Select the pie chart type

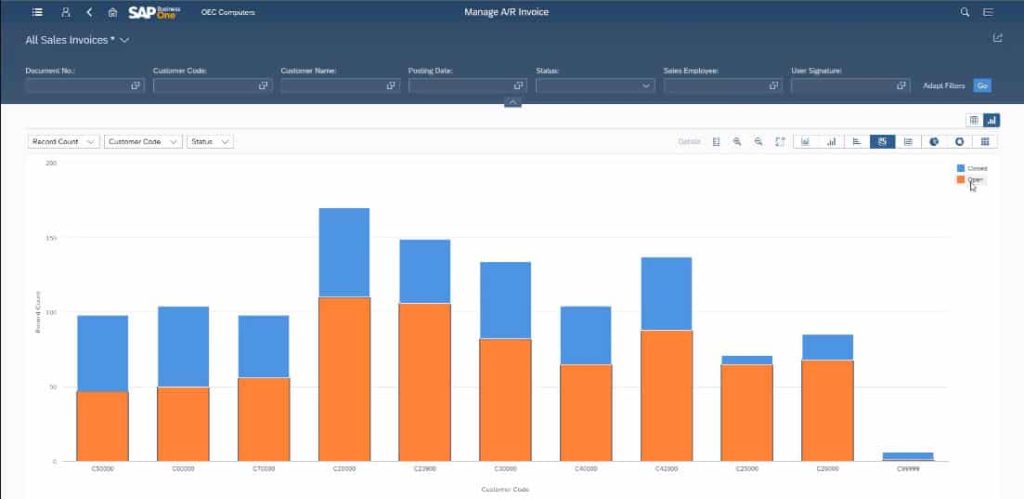click(x=934, y=141)
